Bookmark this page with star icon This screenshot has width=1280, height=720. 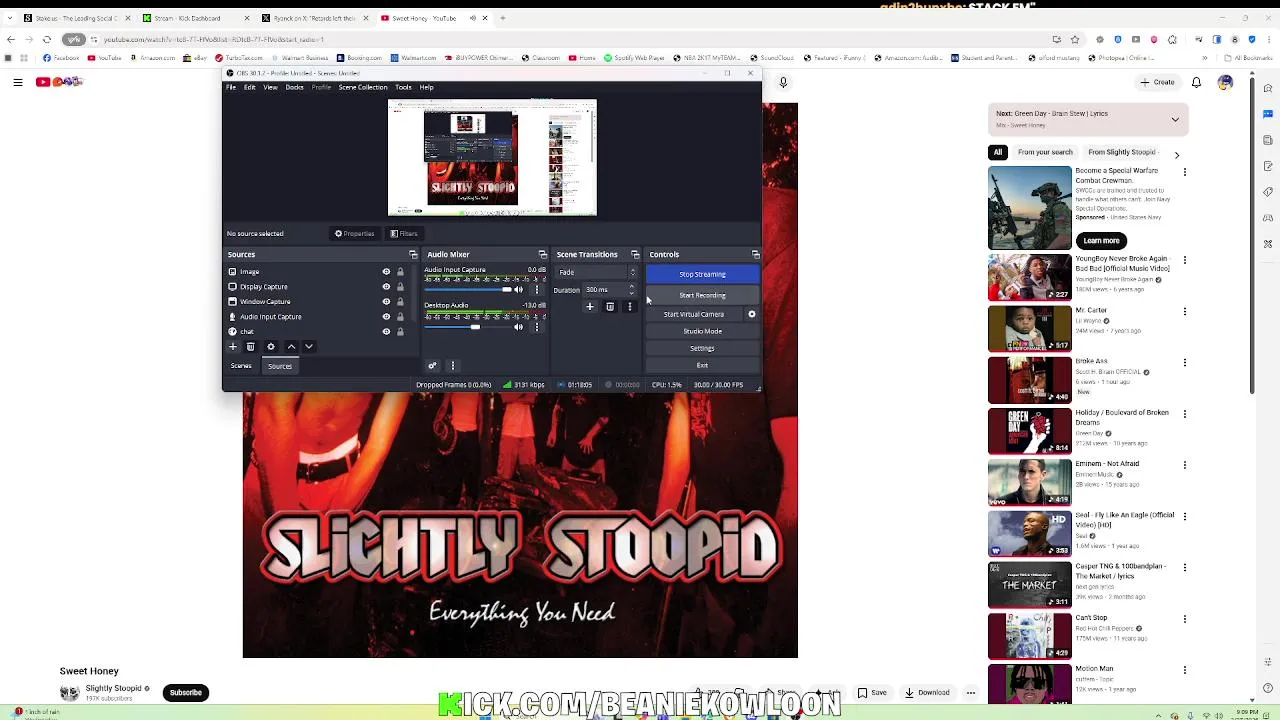click(x=1075, y=39)
